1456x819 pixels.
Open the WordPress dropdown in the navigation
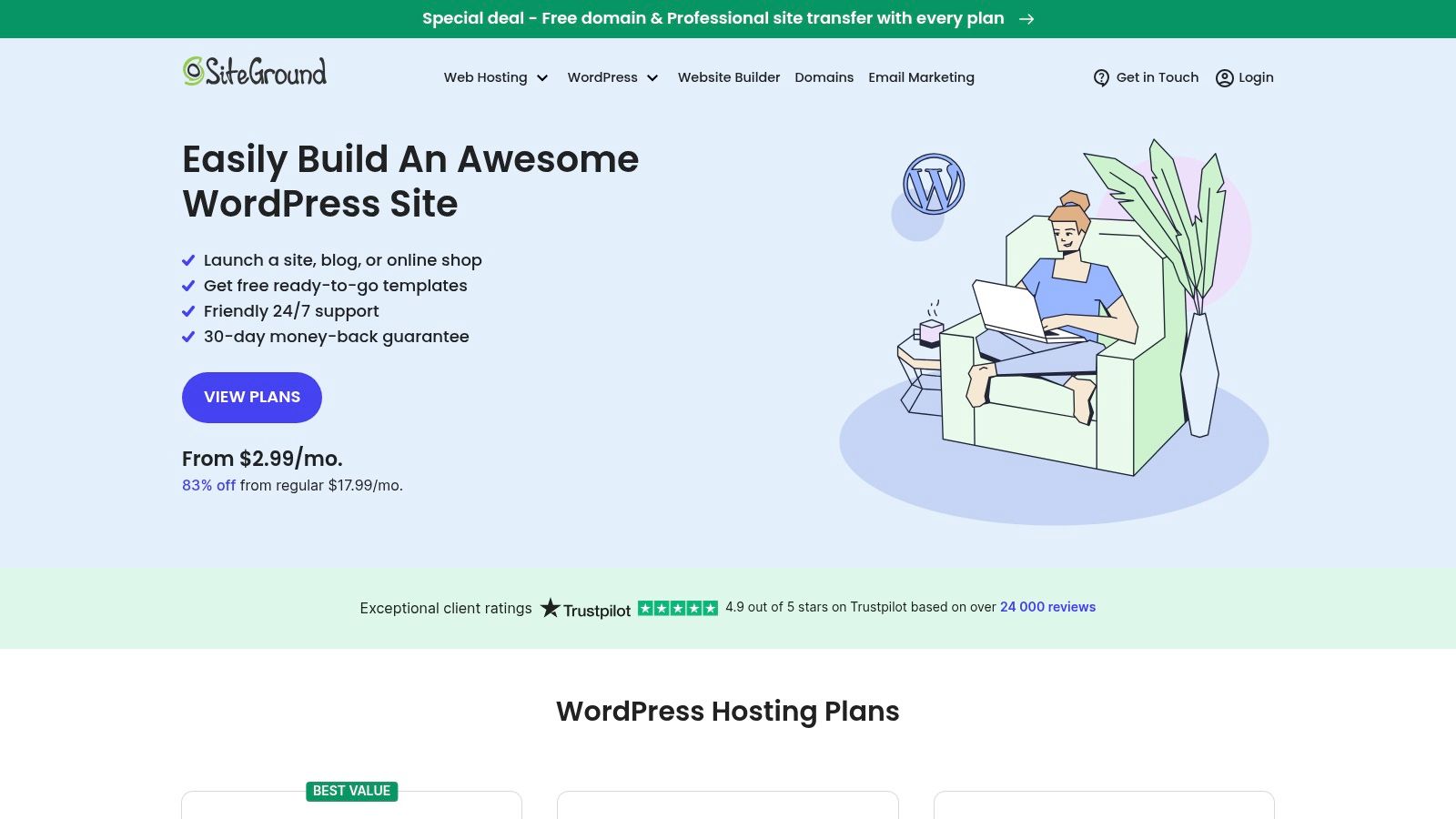[612, 77]
